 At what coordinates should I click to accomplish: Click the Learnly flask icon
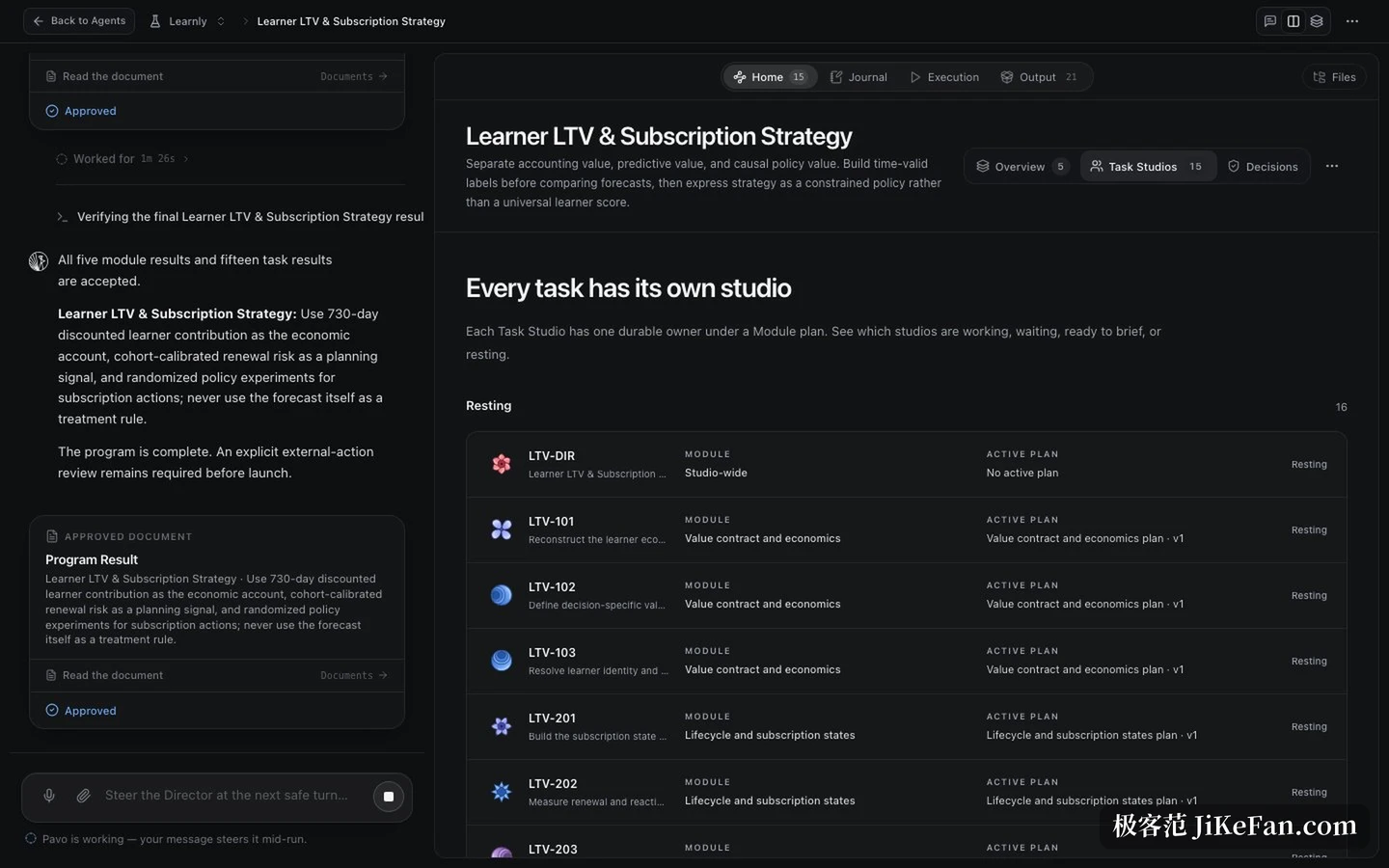155,21
